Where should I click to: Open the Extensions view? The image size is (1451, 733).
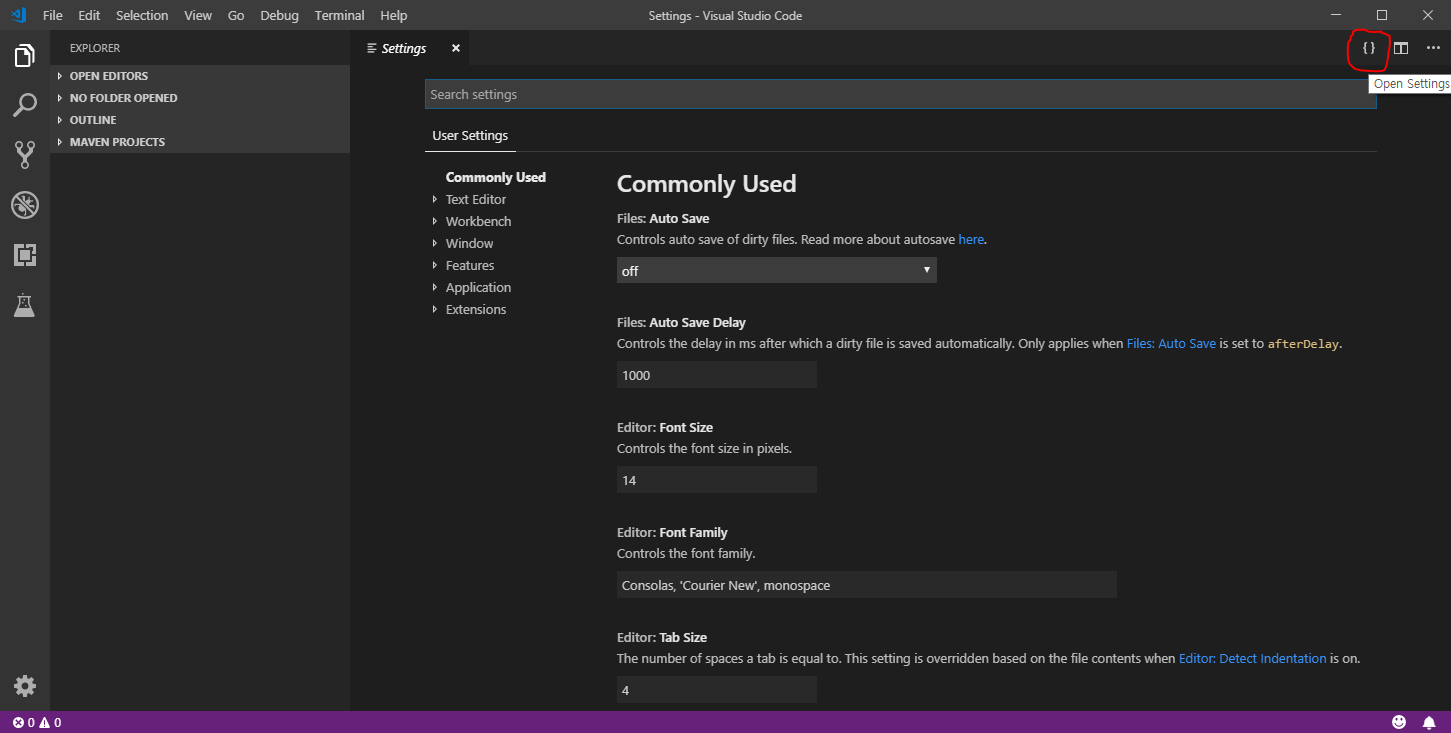25,255
